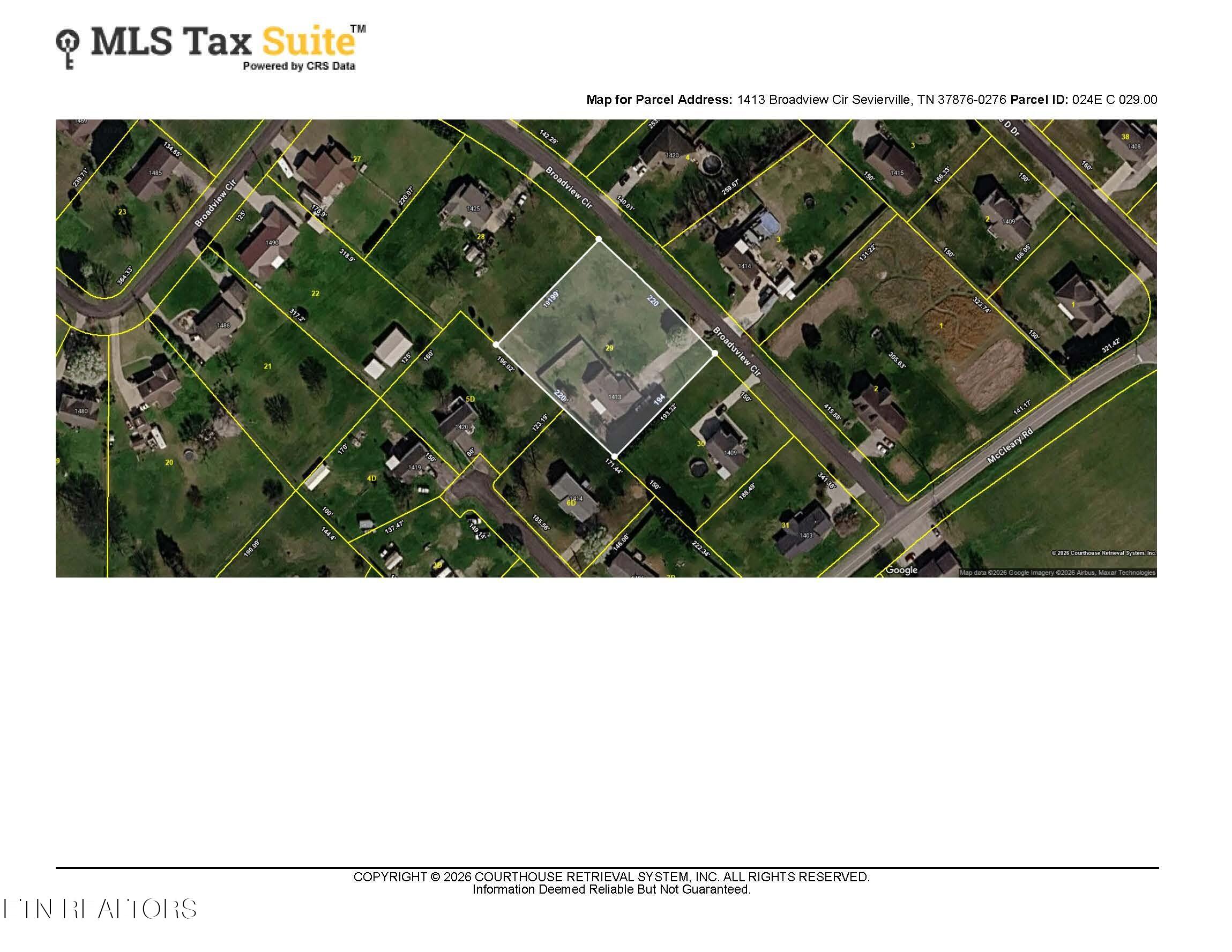
Task: Click the '305.63'' boundary measurement
Action: (x=897, y=361)
